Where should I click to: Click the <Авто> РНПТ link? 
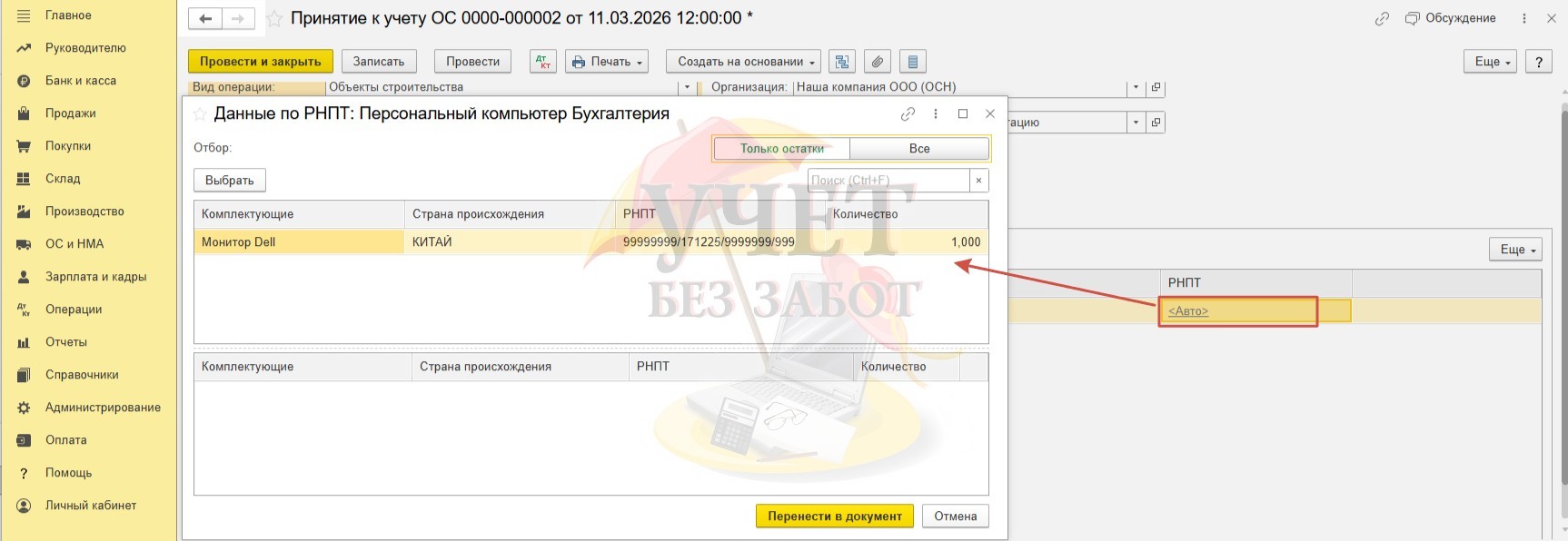coord(1187,311)
